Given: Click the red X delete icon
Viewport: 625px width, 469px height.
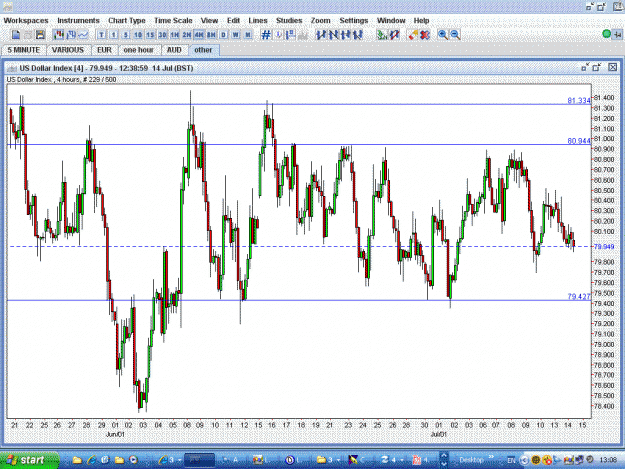Looking at the screenshot, I should pyautogui.click(x=425, y=35).
